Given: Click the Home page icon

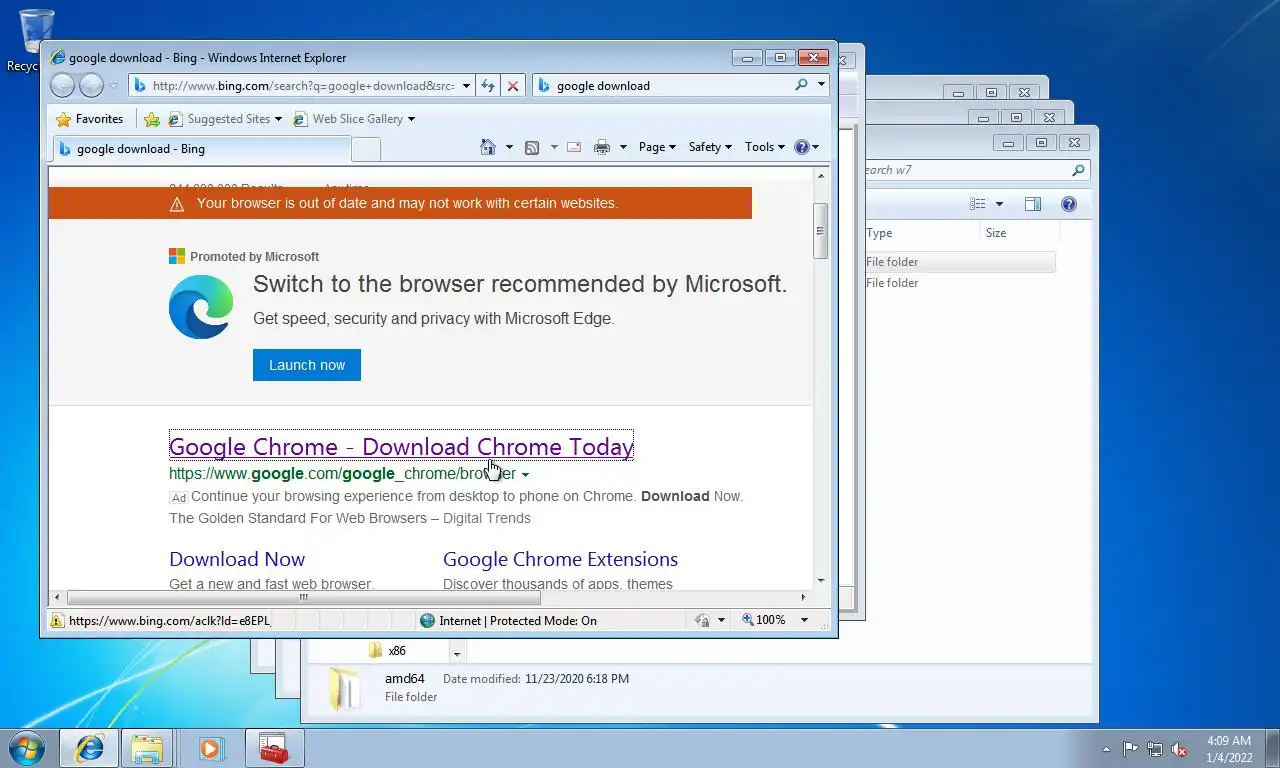Looking at the screenshot, I should click(x=488, y=147).
